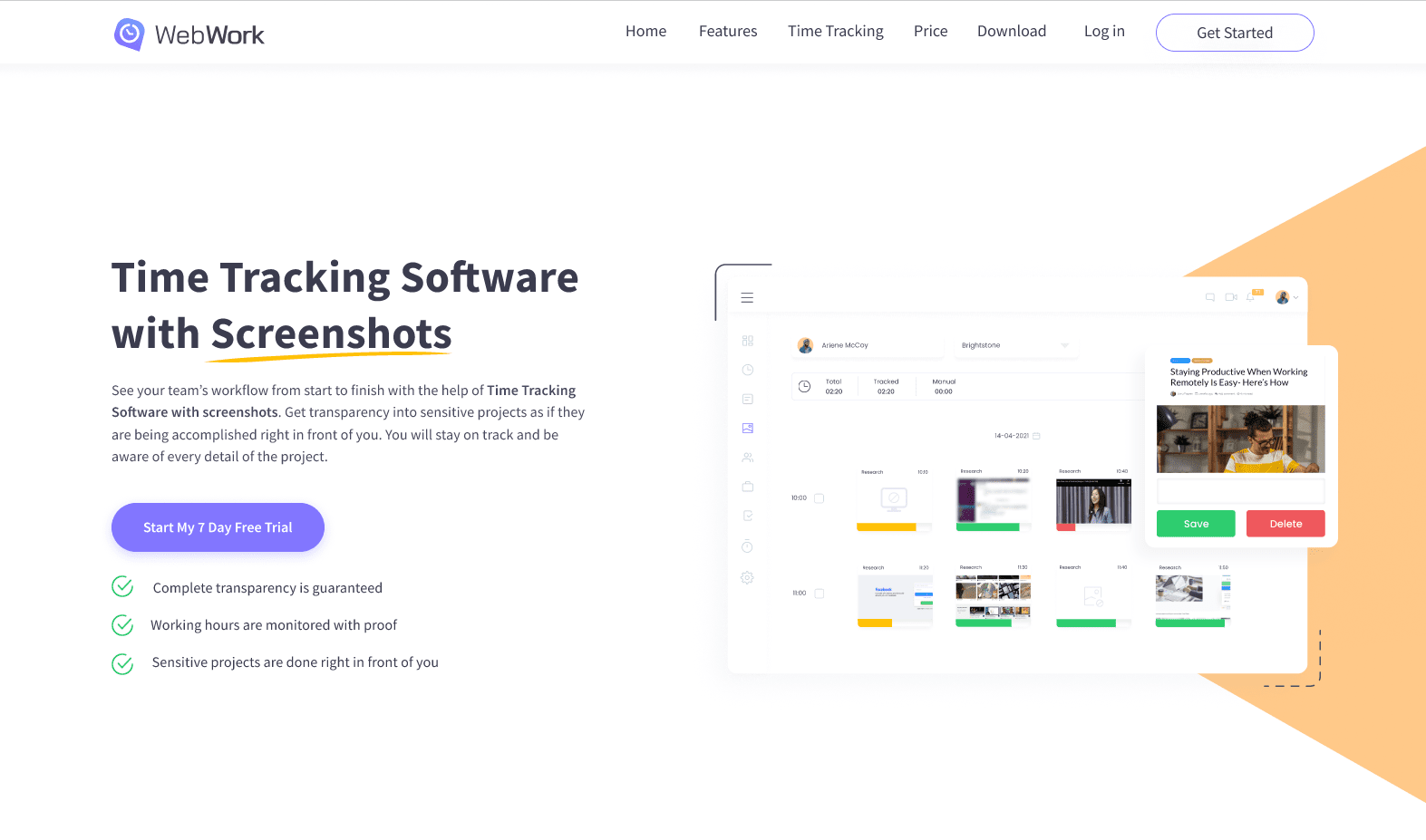
Task: Open the settings gear sidebar icon
Action: coord(747,577)
